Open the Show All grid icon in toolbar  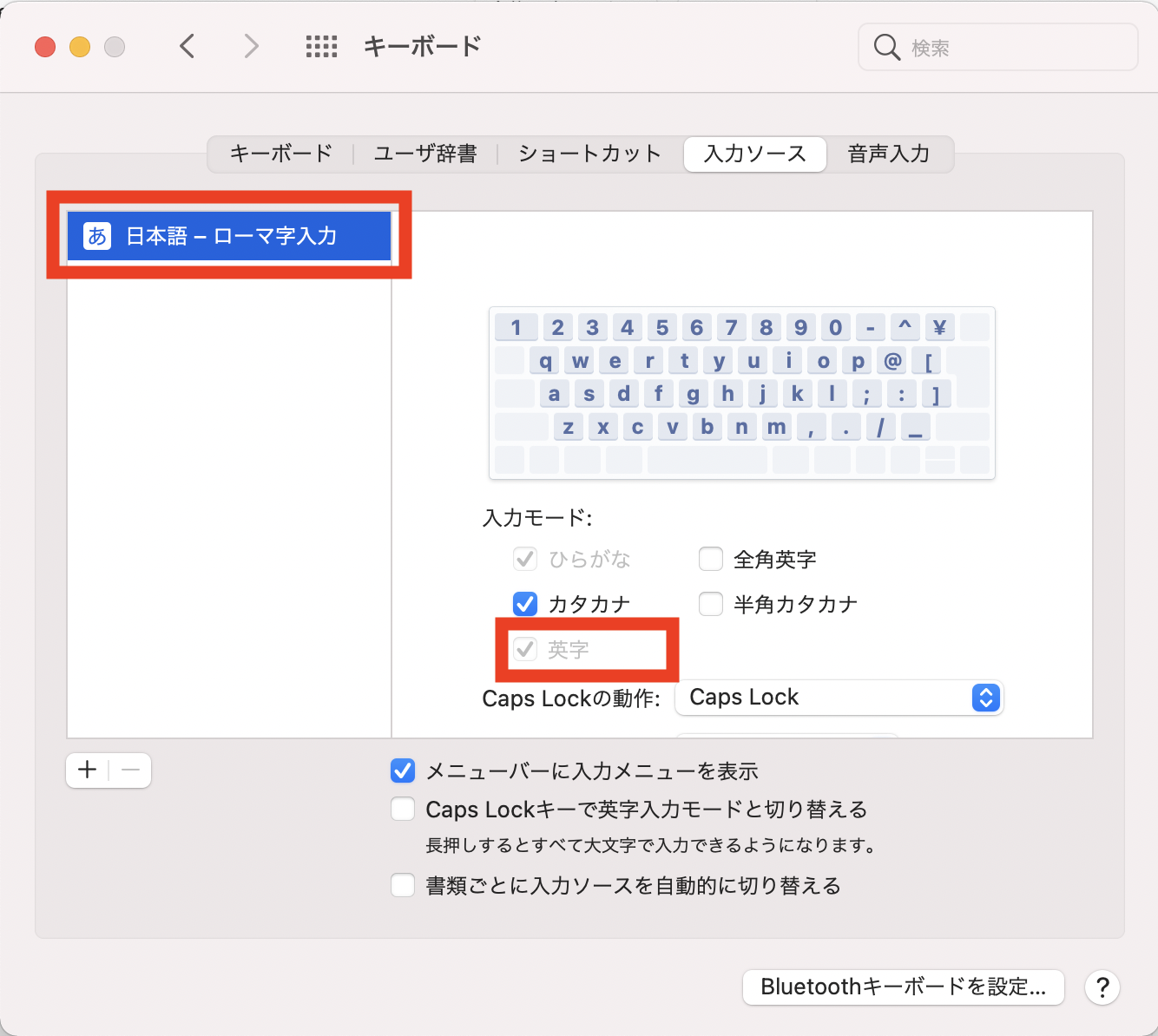[321, 46]
